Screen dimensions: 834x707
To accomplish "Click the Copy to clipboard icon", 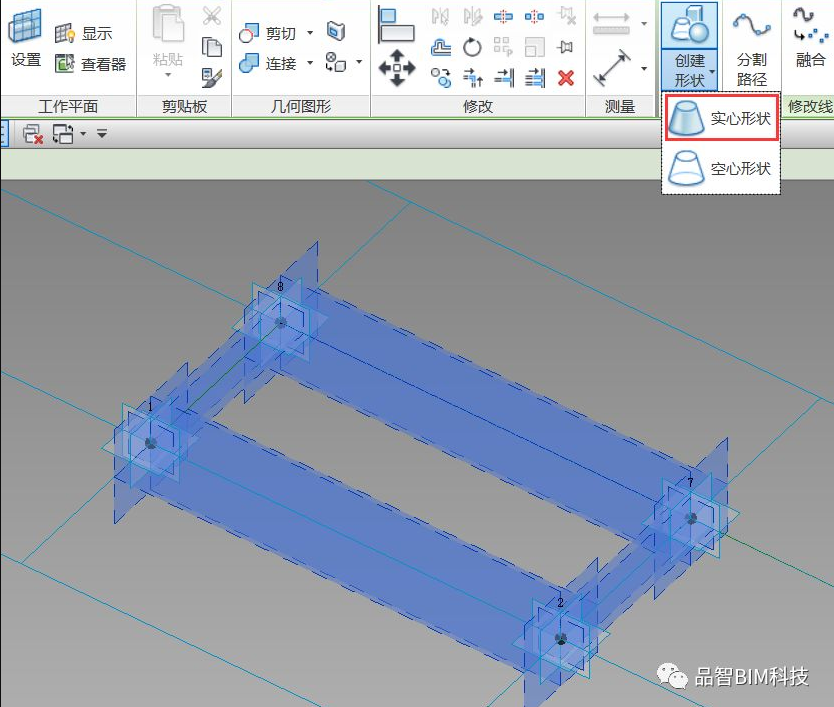I will 211,47.
